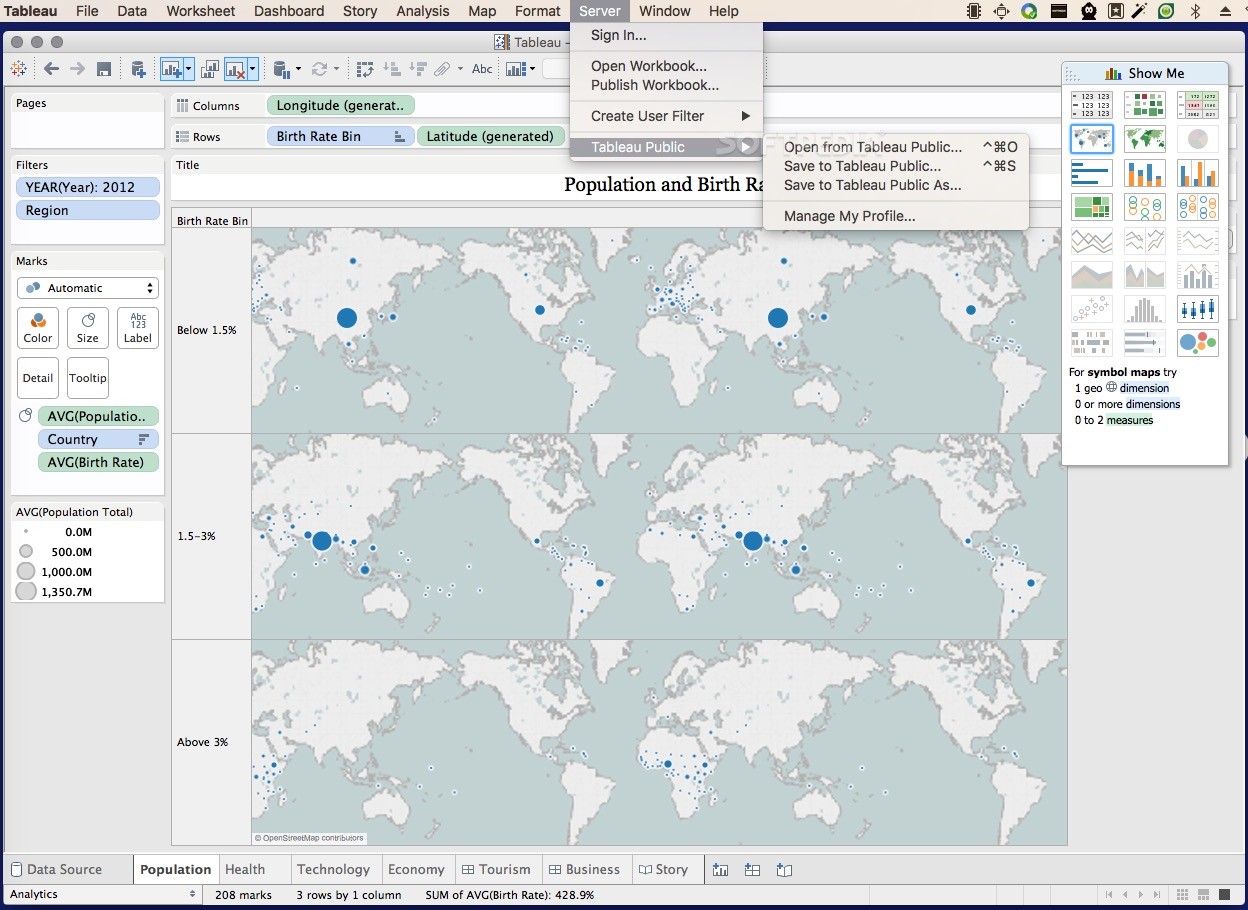Click the new worksheet tab icon

click(x=720, y=870)
